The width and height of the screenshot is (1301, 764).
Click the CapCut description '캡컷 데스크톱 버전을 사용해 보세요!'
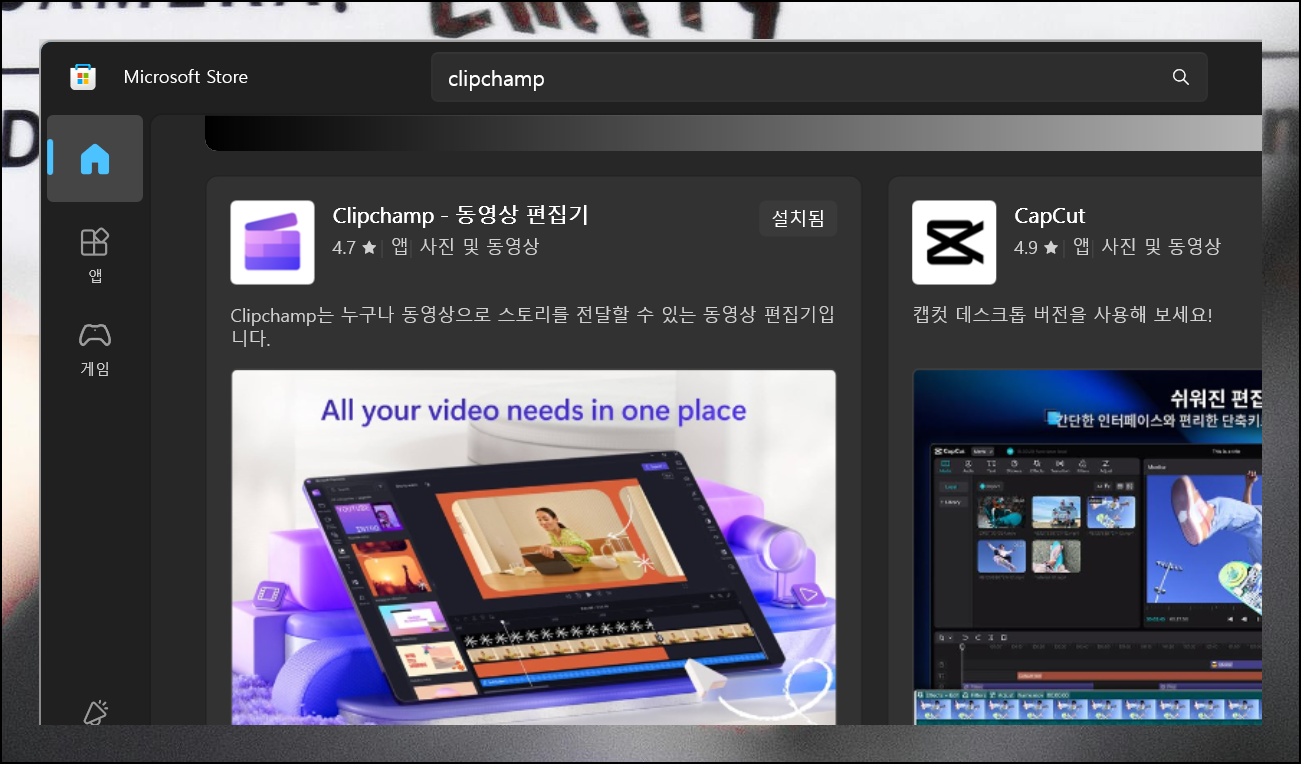click(x=1062, y=314)
